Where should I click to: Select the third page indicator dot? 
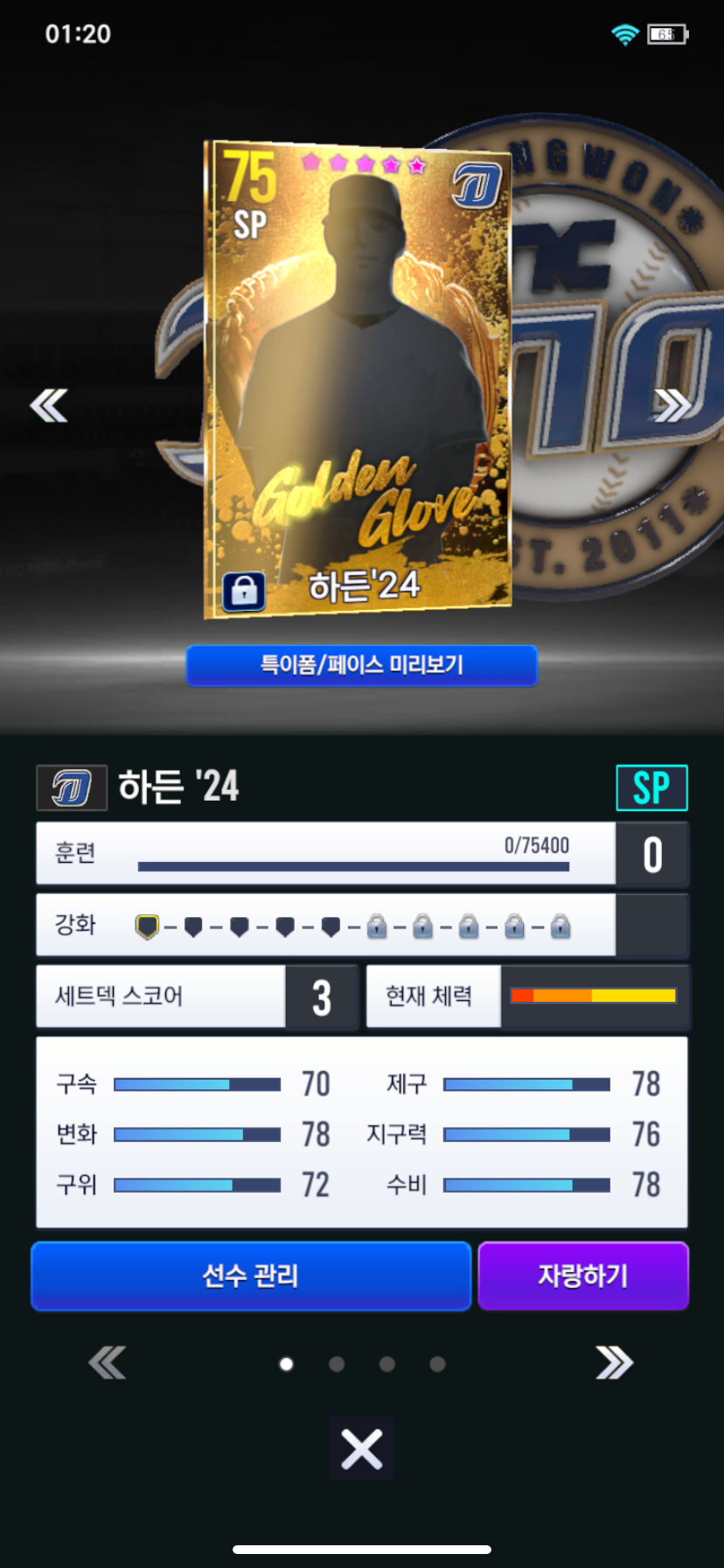click(387, 1363)
